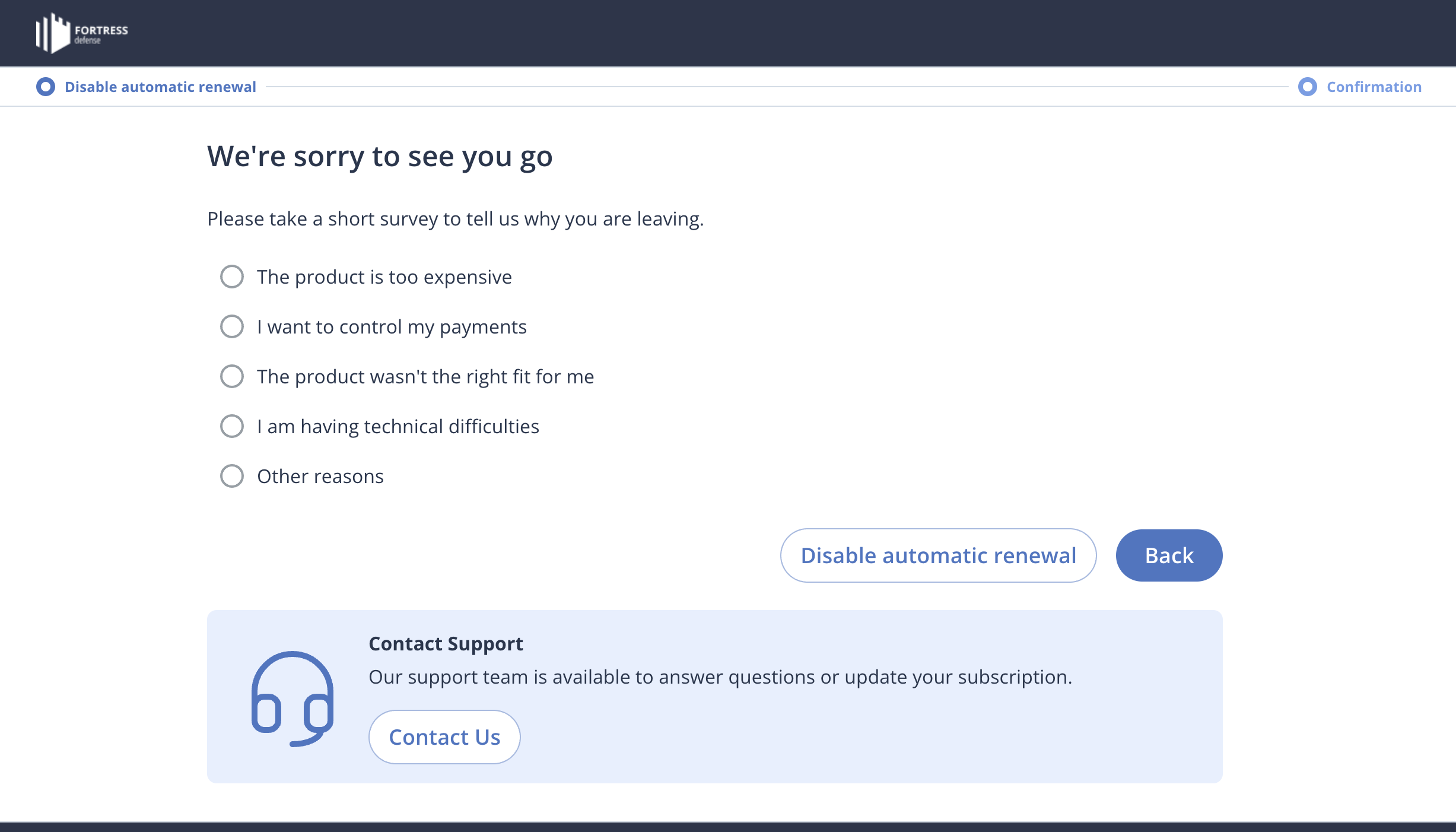Click the Back button

(x=1168, y=555)
